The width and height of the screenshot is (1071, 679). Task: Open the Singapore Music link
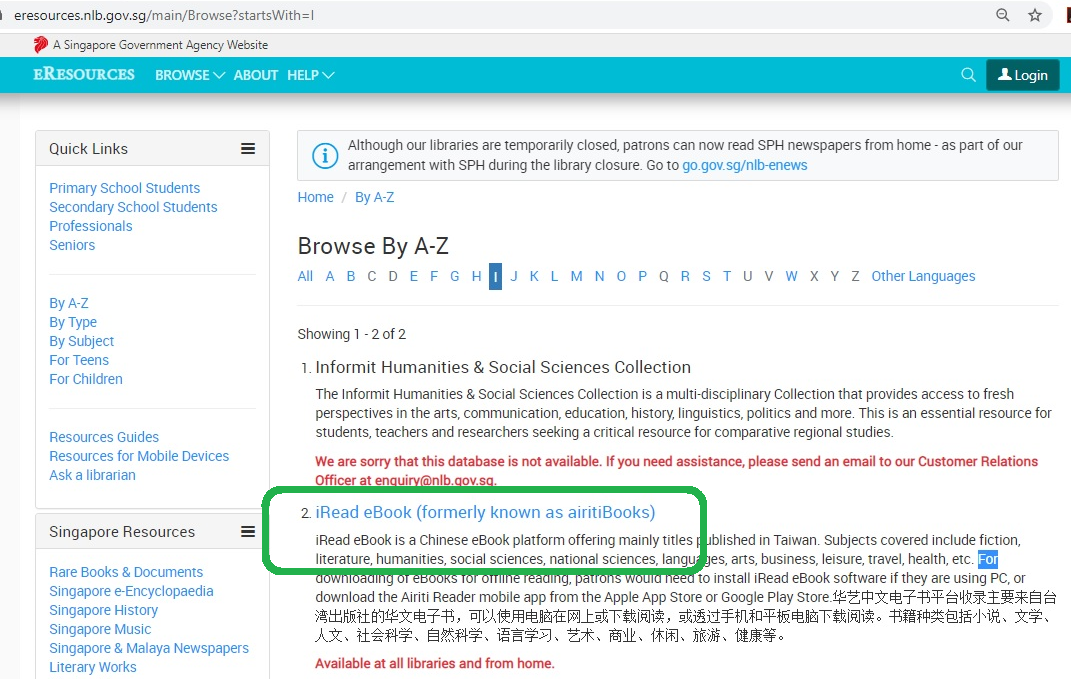click(100, 630)
